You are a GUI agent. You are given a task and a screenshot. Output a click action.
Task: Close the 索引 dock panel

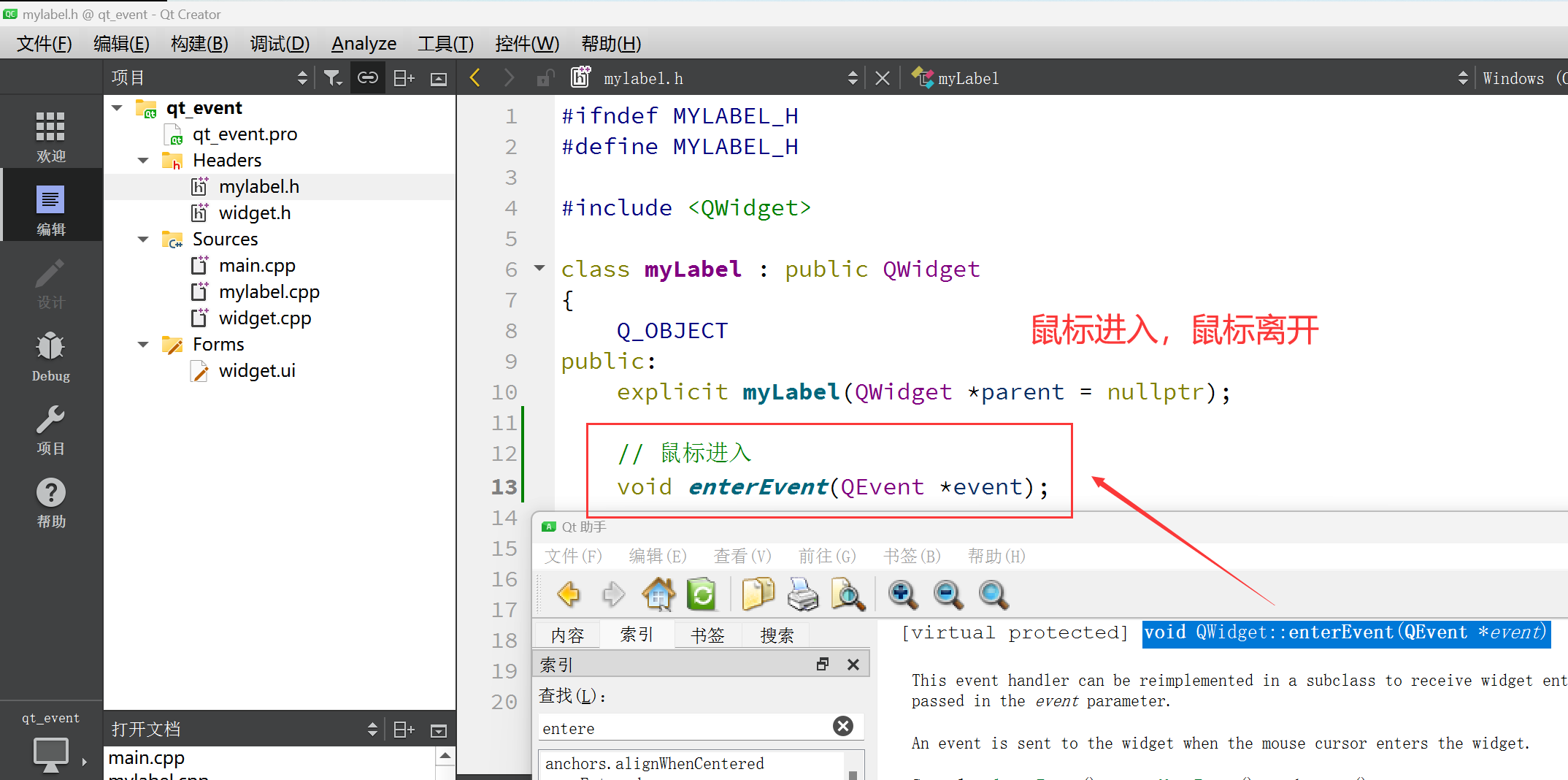pos(853,664)
